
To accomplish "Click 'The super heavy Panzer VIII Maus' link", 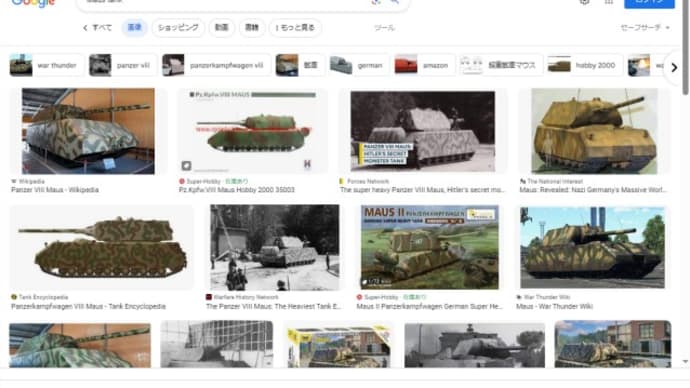I will pyautogui.click(x=422, y=190).
